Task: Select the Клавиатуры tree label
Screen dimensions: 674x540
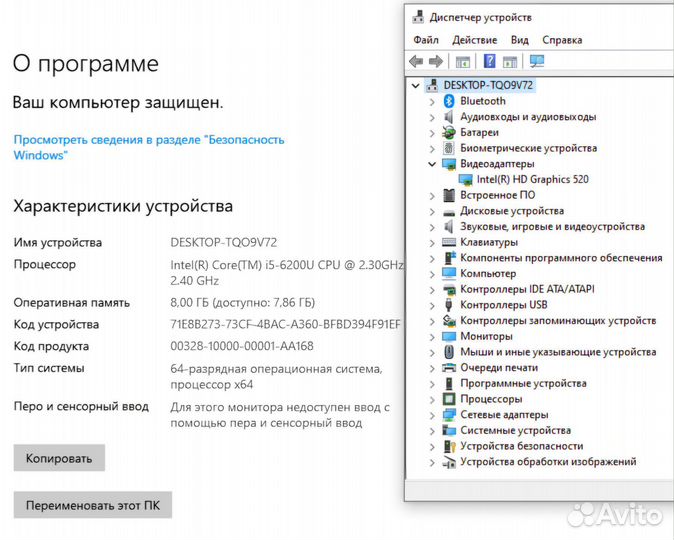Action: (489, 242)
